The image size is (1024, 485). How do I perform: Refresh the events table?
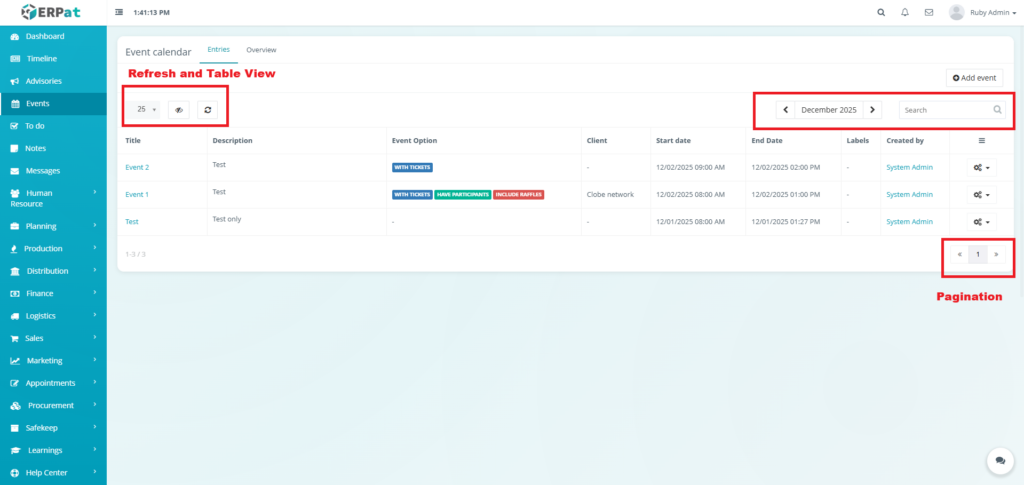(x=207, y=109)
